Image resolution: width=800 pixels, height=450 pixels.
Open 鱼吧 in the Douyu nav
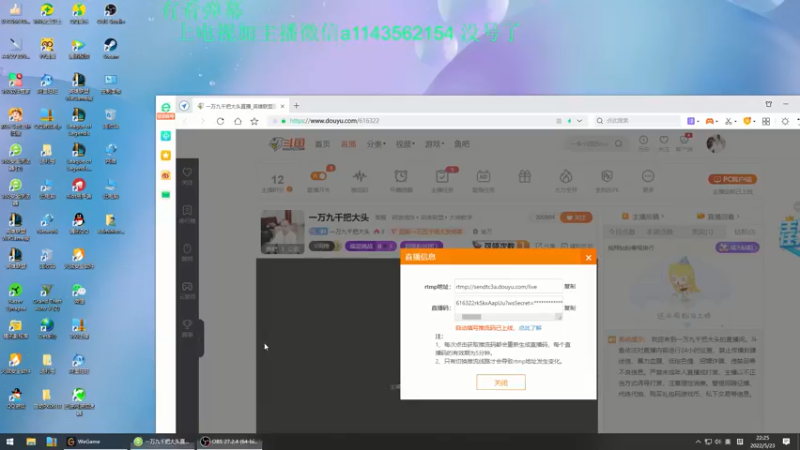462,144
